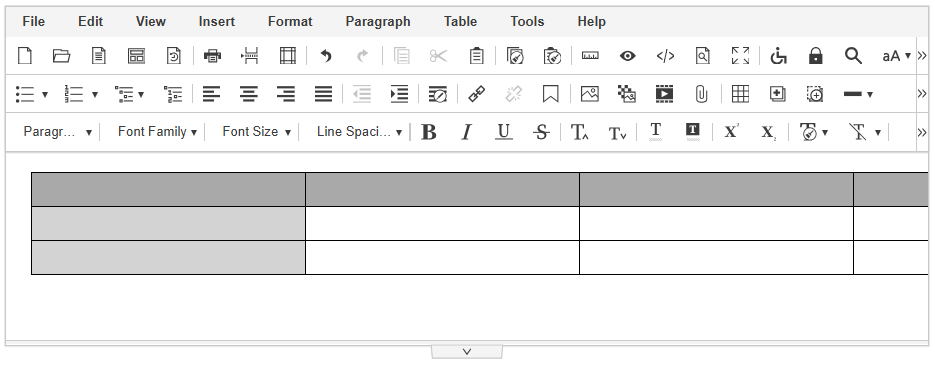The height and width of the screenshot is (377, 935).
Task: Open the Table menu
Action: click(460, 21)
